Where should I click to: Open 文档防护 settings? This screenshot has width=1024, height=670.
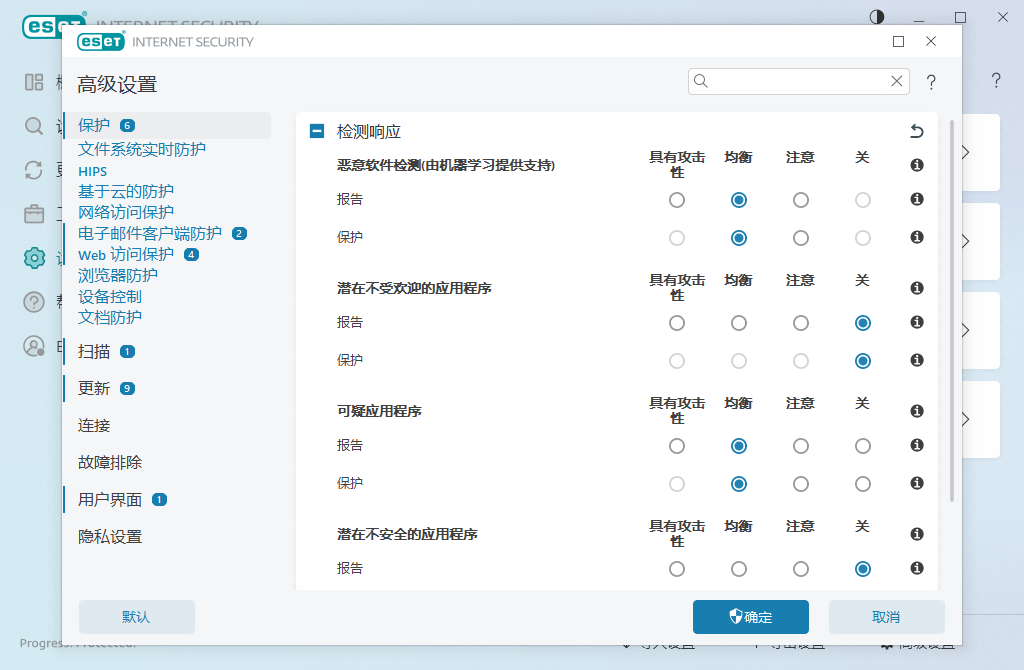point(110,317)
